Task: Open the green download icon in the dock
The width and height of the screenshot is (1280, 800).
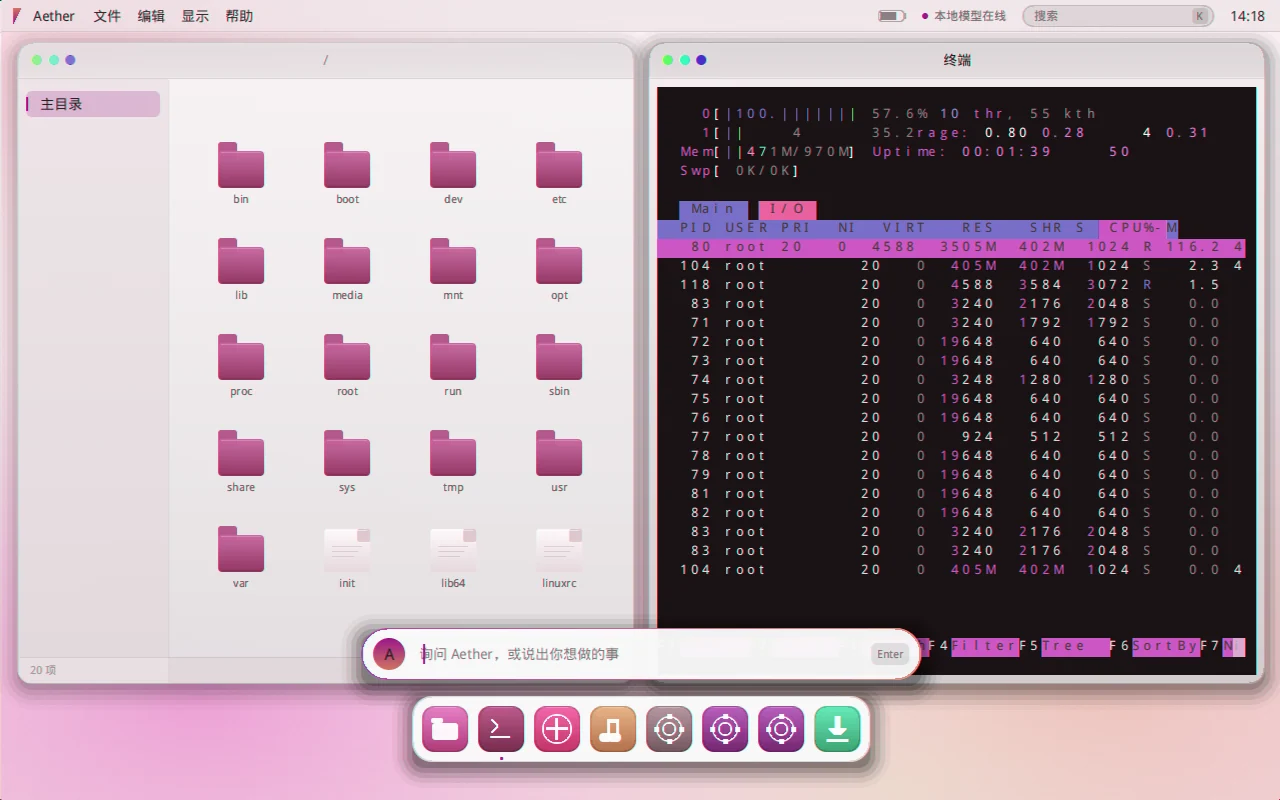Action: tap(837, 729)
